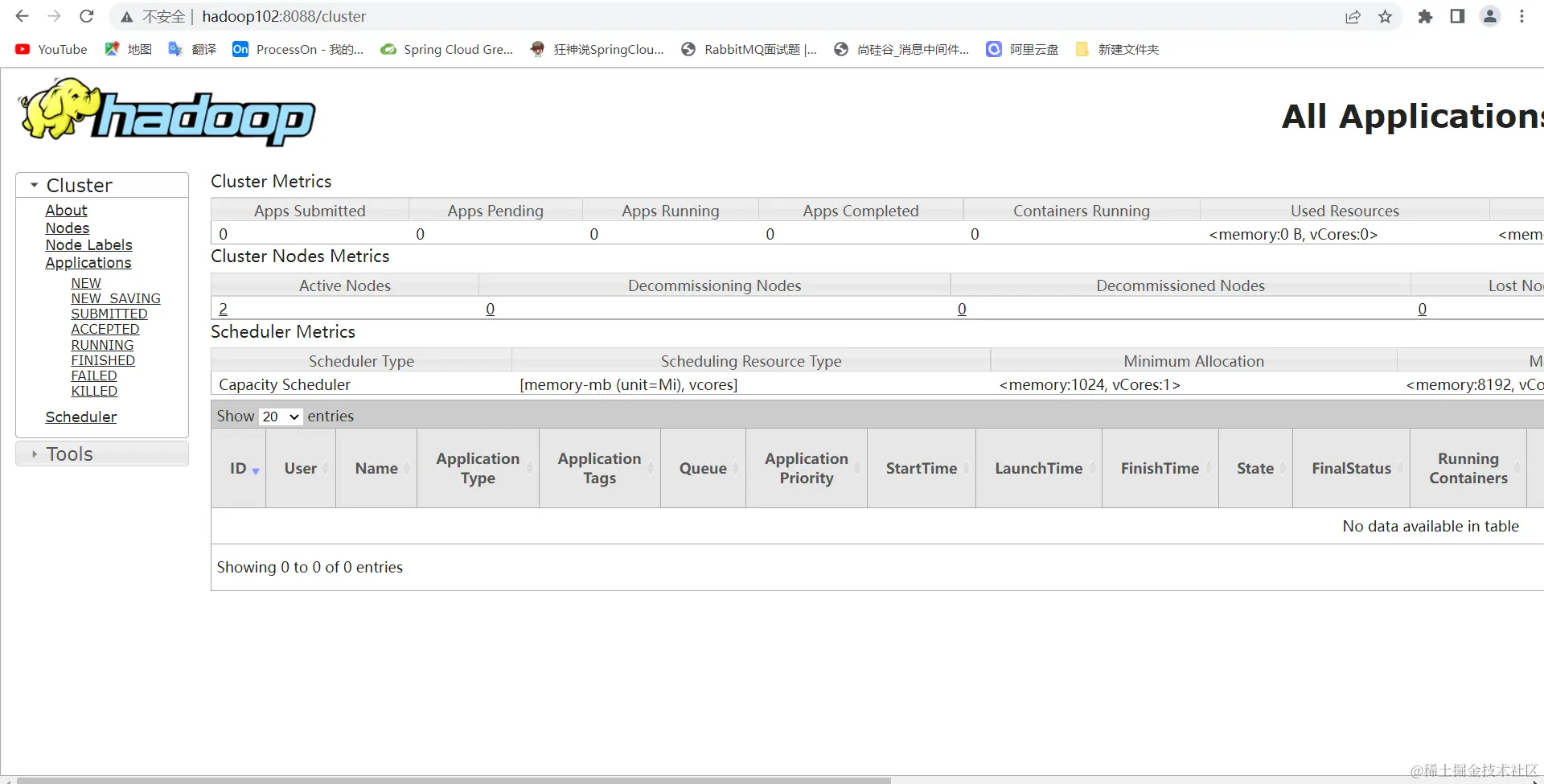Open the RabbitMQ bookmark

[749, 49]
